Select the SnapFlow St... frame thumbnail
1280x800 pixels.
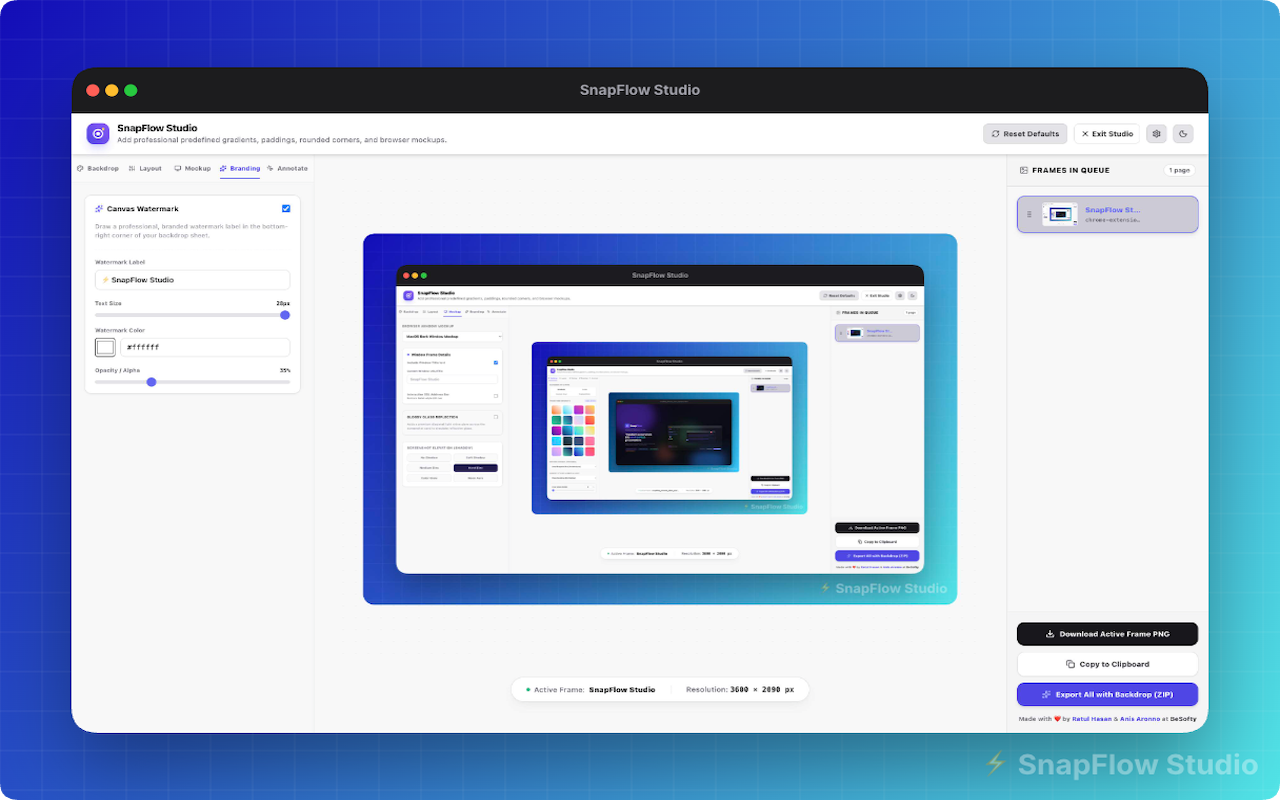coord(1059,214)
